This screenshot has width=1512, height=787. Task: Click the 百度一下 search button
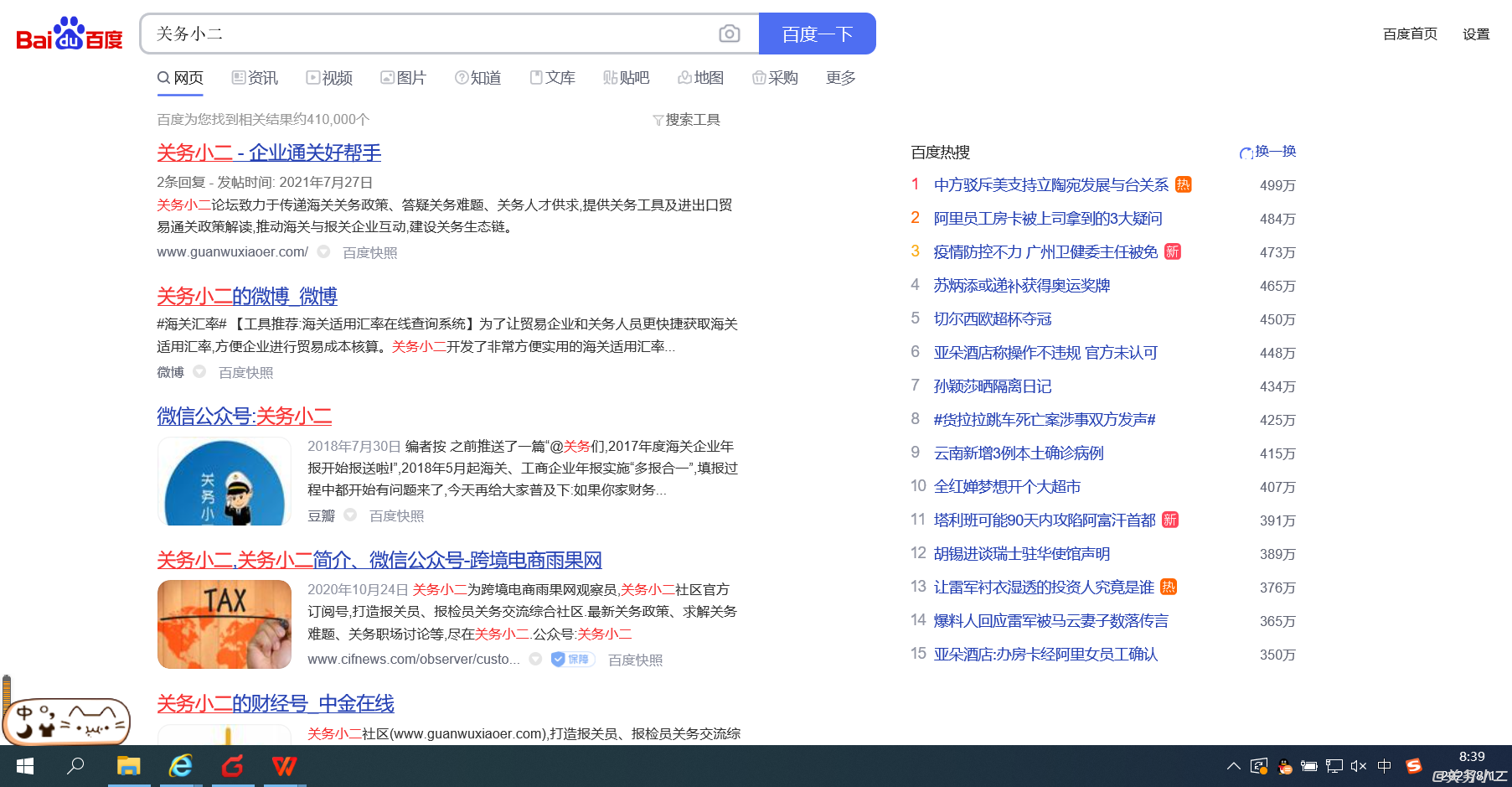[818, 34]
